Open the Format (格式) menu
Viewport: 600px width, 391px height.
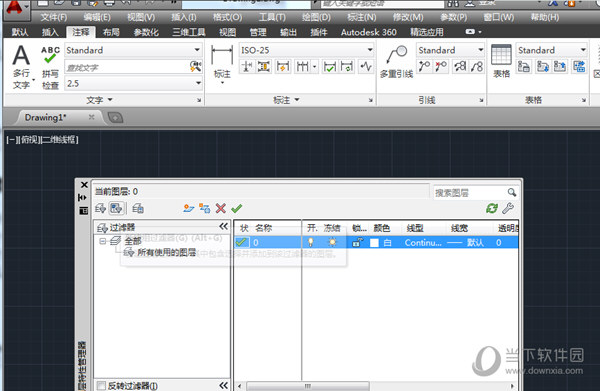227,17
